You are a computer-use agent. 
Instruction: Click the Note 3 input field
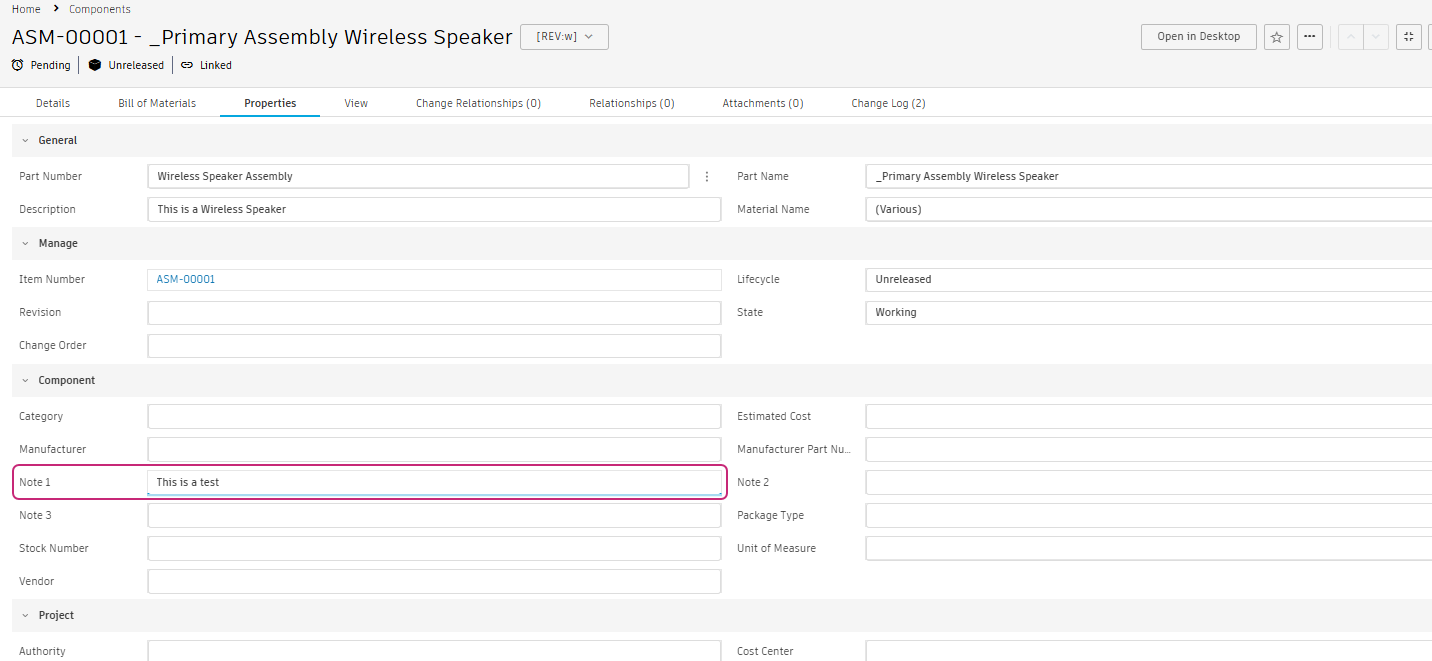[434, 516]
